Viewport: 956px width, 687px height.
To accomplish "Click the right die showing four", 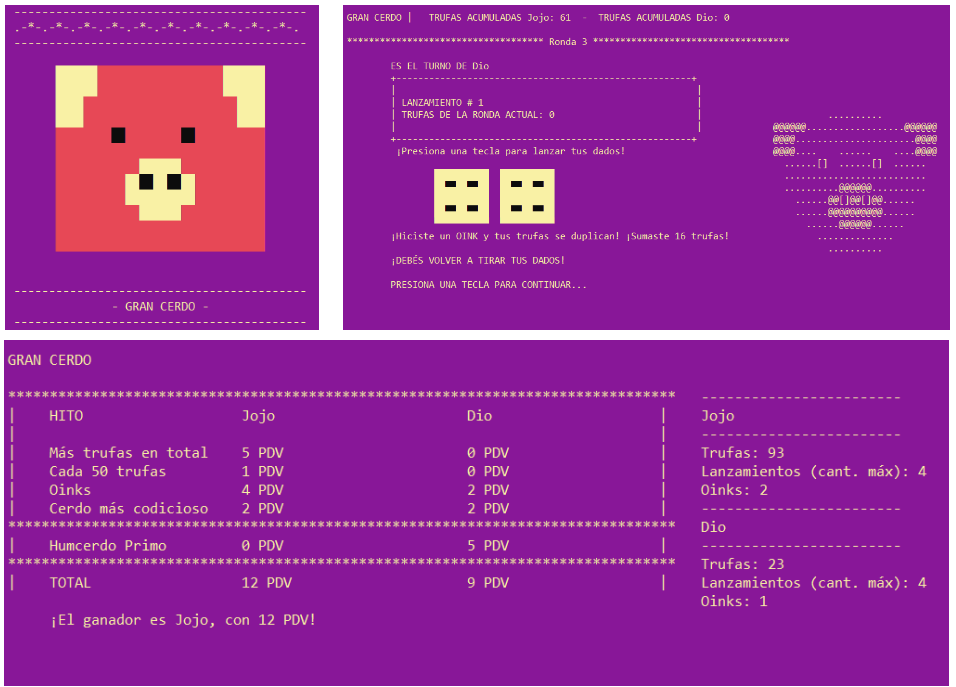I will tap(527, 196).
